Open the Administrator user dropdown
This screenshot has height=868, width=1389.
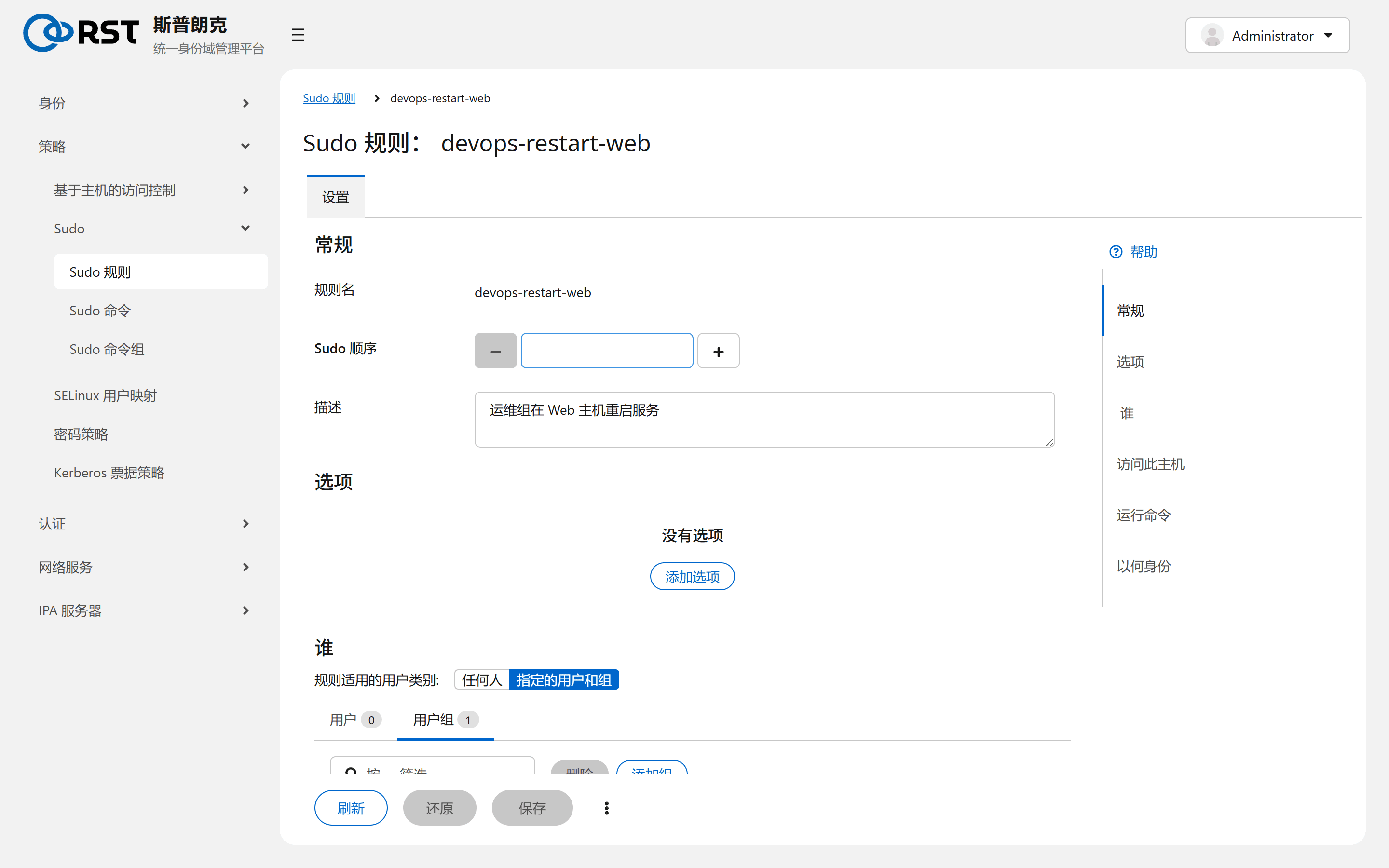tap(1267, 36)
